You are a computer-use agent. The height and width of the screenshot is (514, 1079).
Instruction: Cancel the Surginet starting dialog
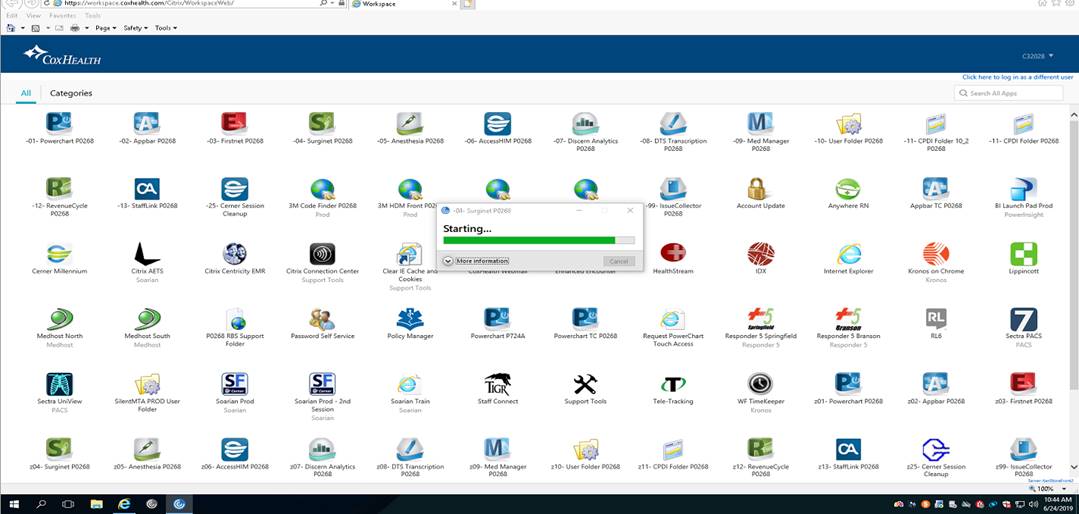pos(618,261)
